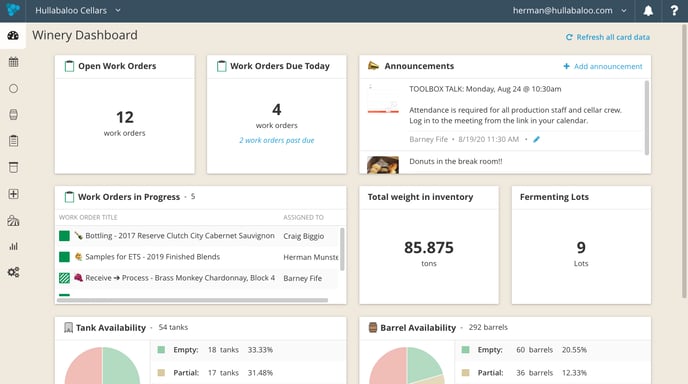Open the settings gears icon in the sidebar
Screen dimensions: 688x384
coord(14,272)
